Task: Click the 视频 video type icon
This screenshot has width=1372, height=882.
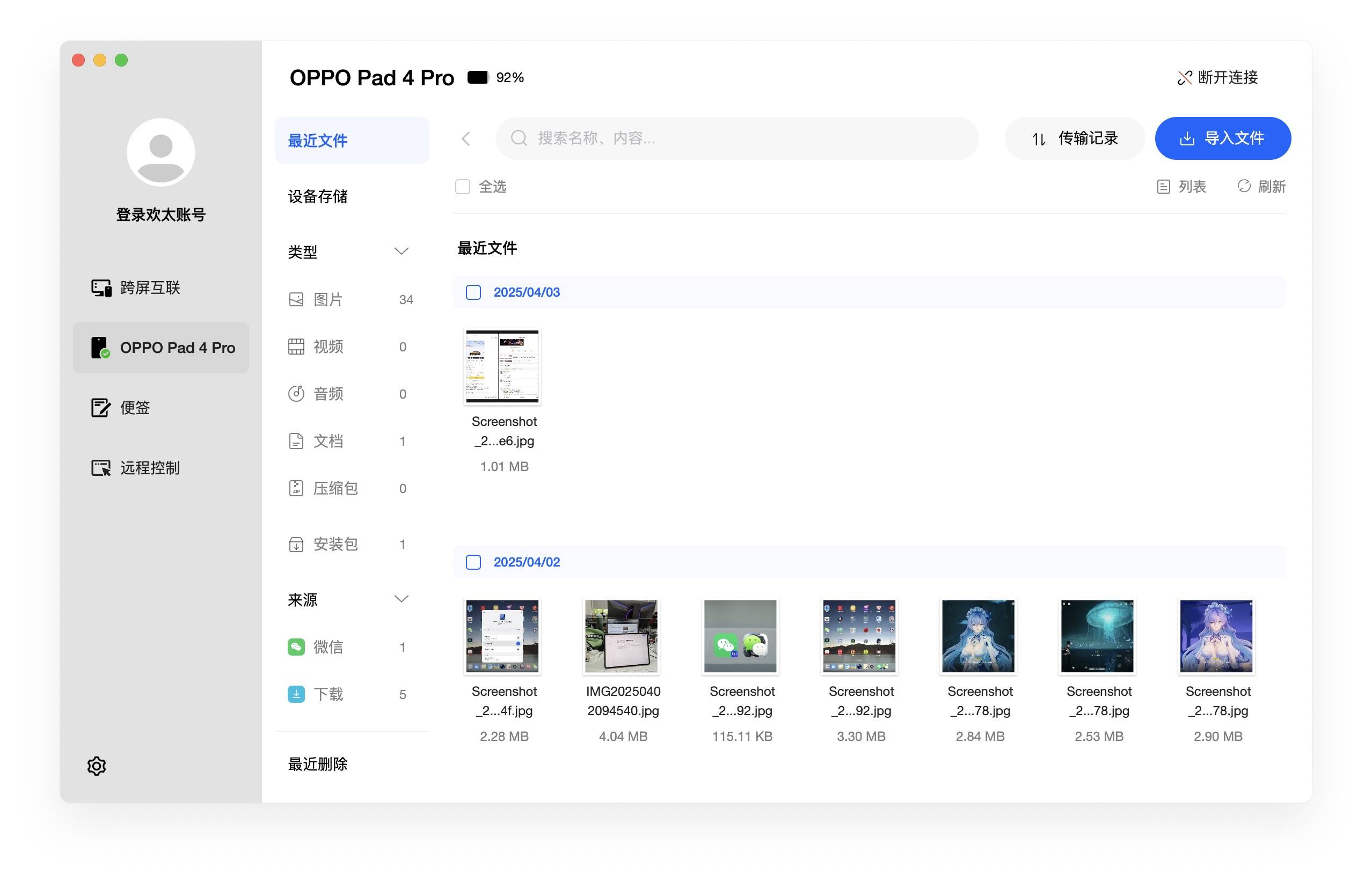Action: tap(296, 347)
